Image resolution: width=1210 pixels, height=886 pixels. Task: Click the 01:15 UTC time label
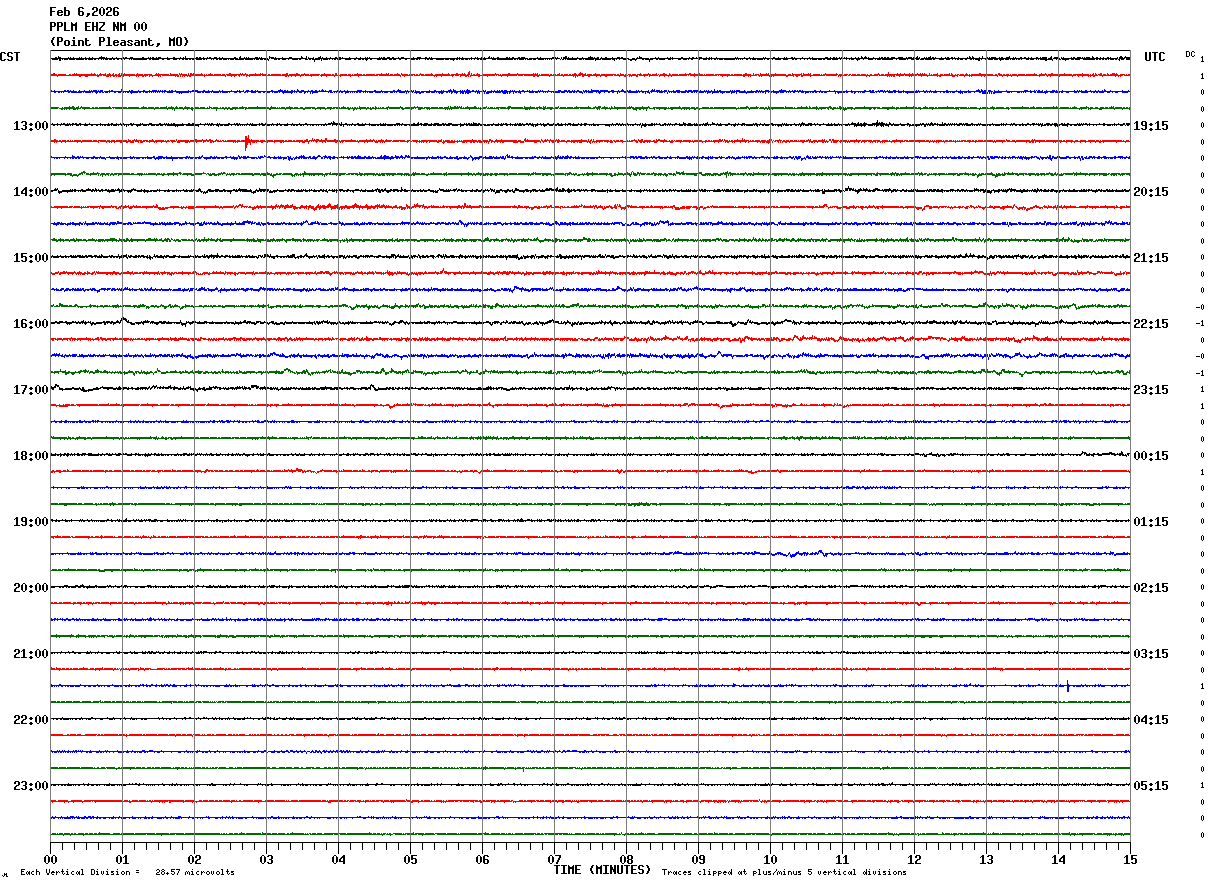1151,522
